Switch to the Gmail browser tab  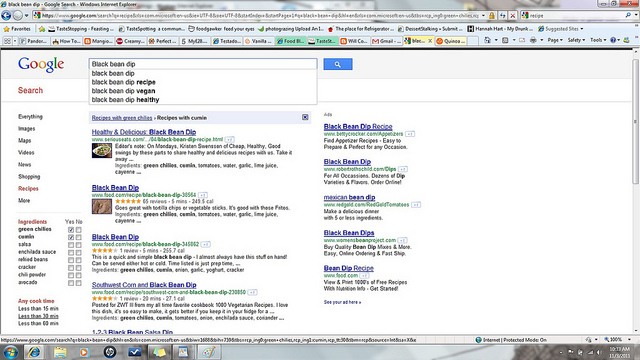[387, 41]
